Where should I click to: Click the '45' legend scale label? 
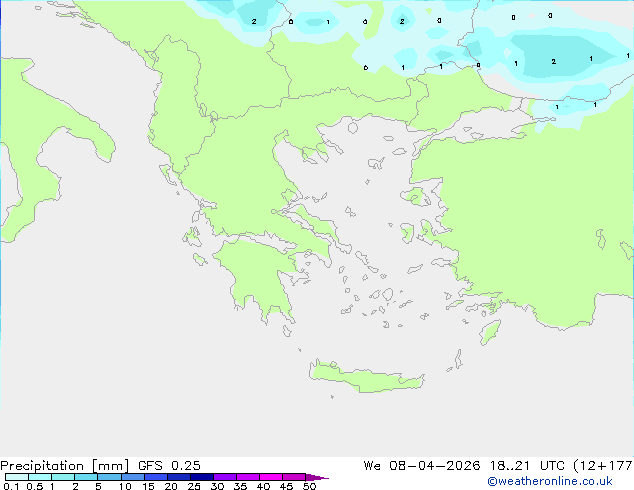pos(286,486)
